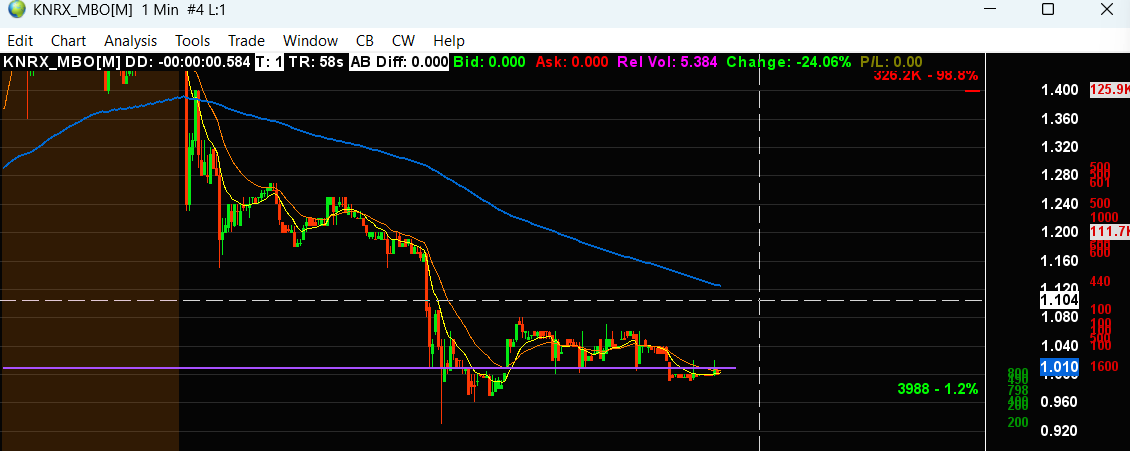Open the CB menu
Image resolution: width=1130 pixels, height=451 pixels.
(365, 40)
